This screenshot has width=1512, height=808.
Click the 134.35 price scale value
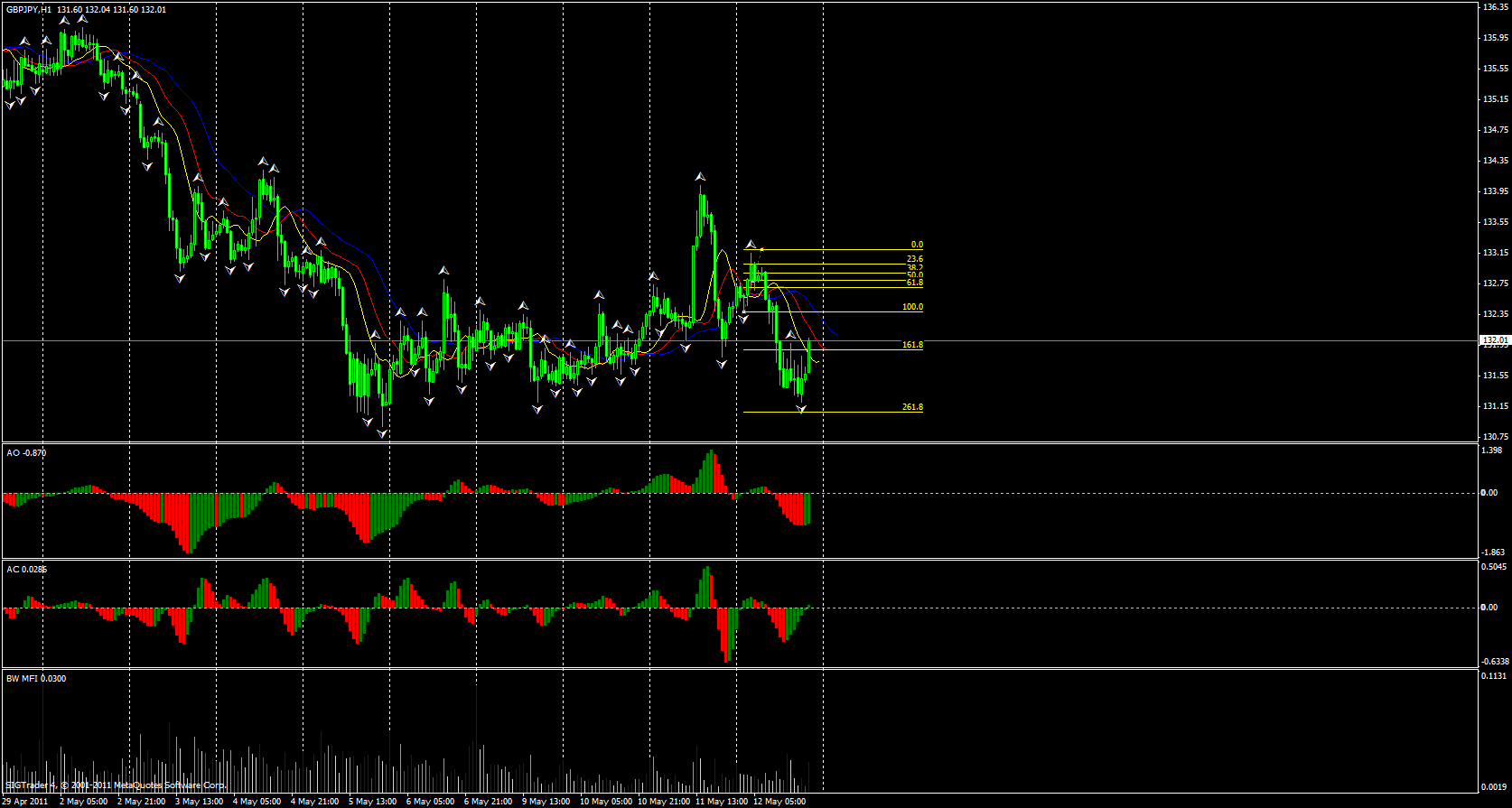tap(1496, 161)
